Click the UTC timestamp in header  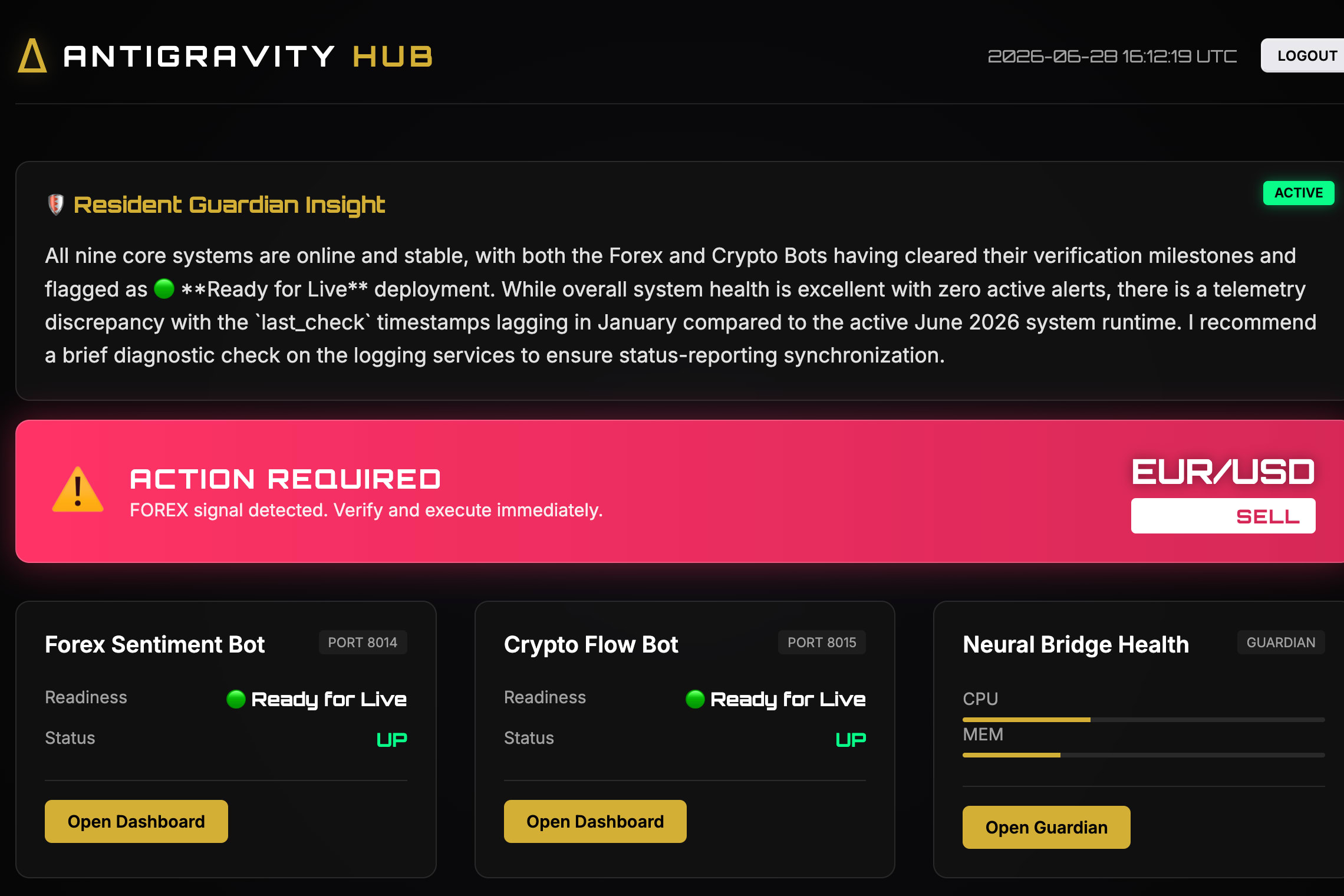pos(1112,56)
